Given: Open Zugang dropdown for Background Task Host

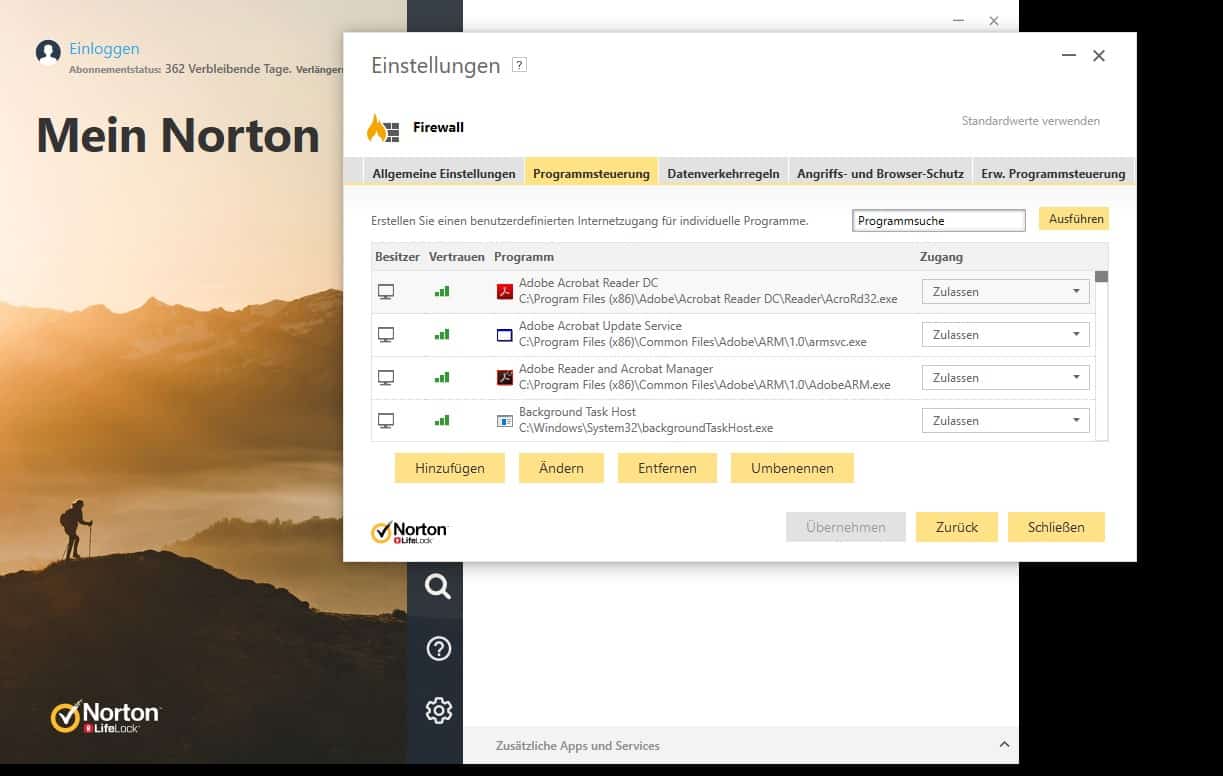Looking at the screenshot, I should pos(1005,421).
